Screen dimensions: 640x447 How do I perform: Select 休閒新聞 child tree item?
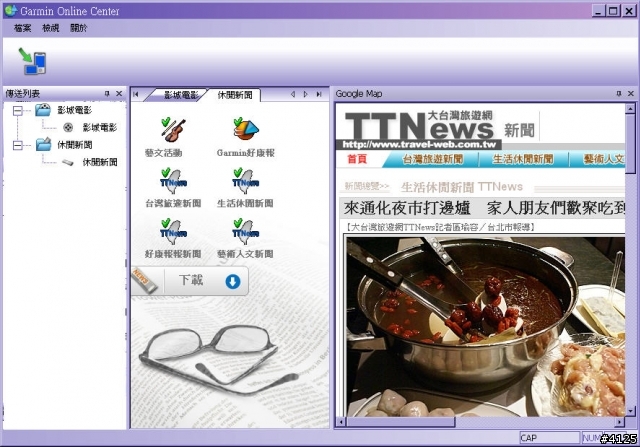100,162
